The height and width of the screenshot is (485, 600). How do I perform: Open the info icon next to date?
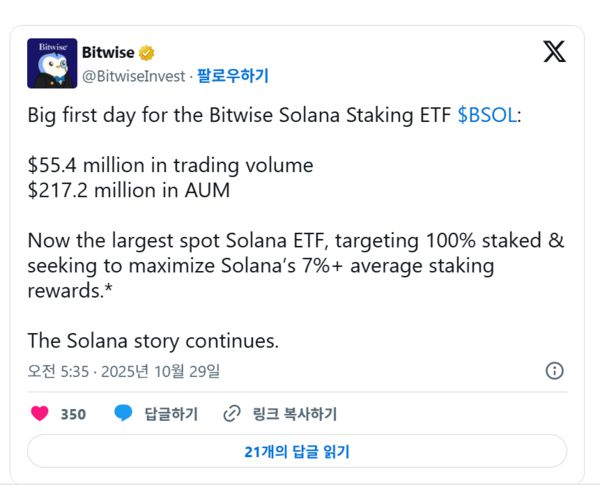coord(554,370)
